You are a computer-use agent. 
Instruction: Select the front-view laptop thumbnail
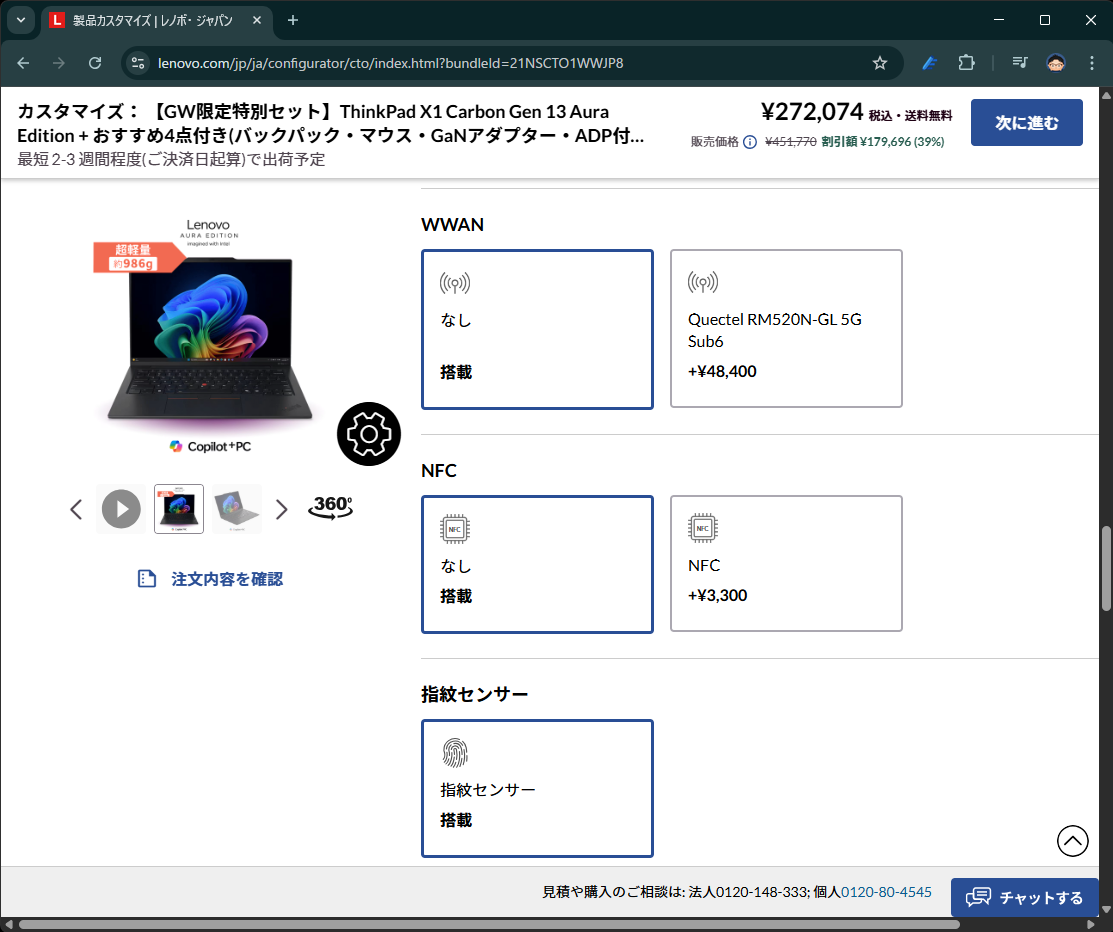coord(179,509)
